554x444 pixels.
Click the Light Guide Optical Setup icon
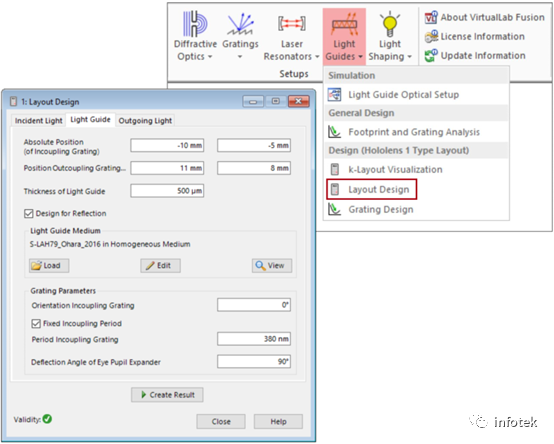334,94
